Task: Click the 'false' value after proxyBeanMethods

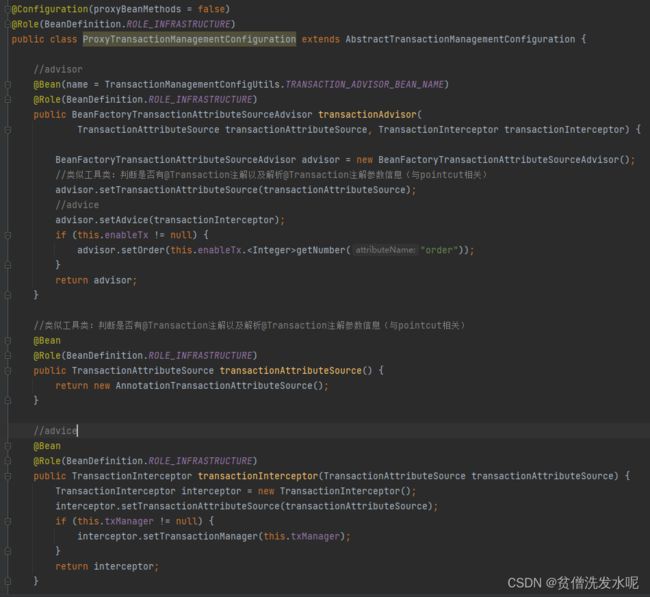Action: [211, 9]
